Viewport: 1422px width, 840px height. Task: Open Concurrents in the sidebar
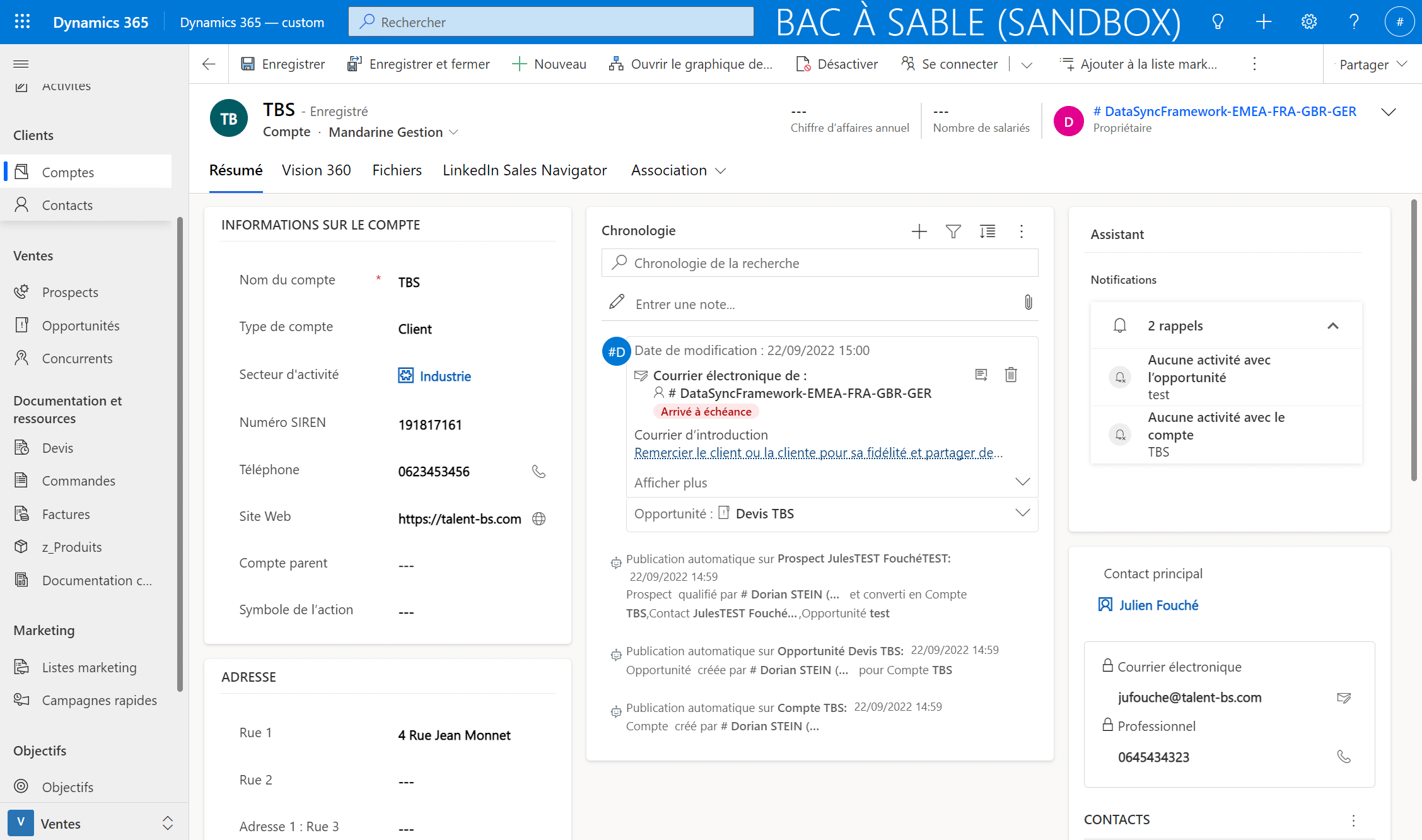[87, 358]
